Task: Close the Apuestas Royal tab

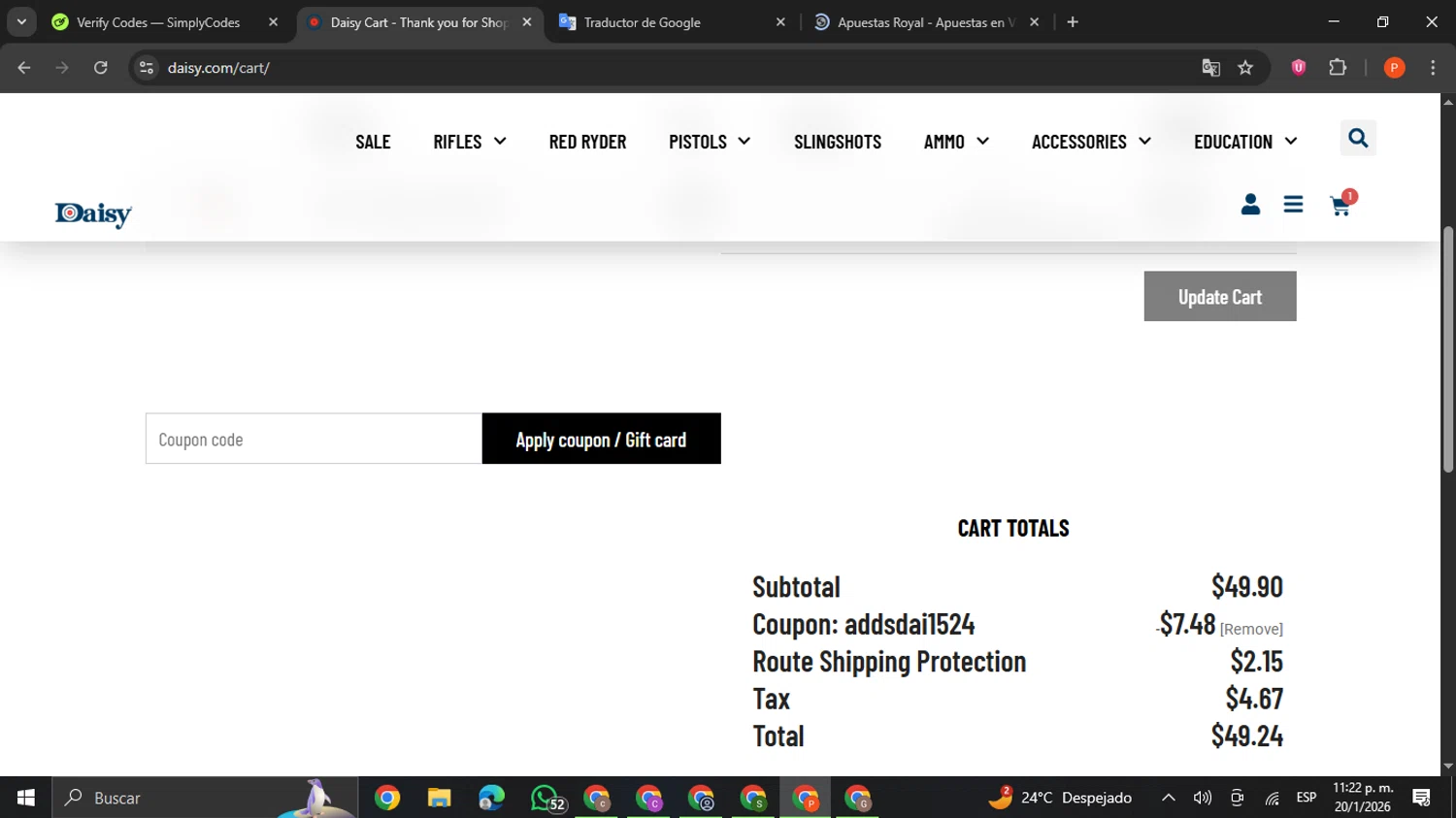Action: [x=1035, y=22]
